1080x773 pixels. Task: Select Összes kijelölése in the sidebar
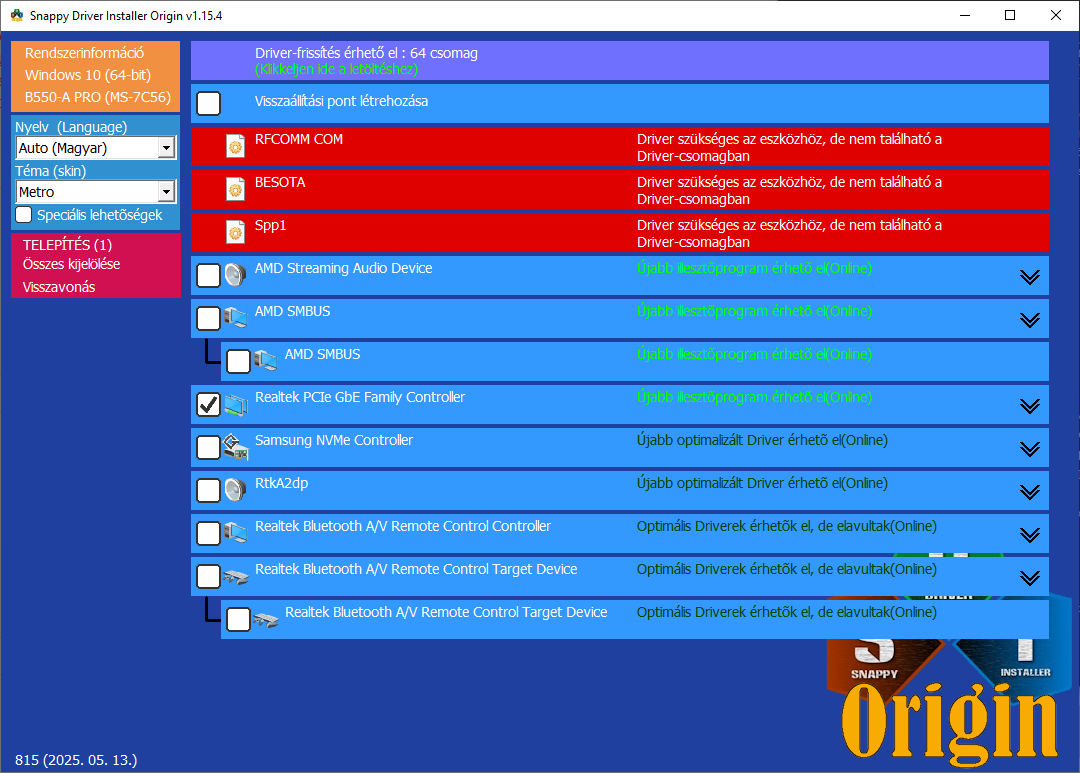[x=71, y=265]
